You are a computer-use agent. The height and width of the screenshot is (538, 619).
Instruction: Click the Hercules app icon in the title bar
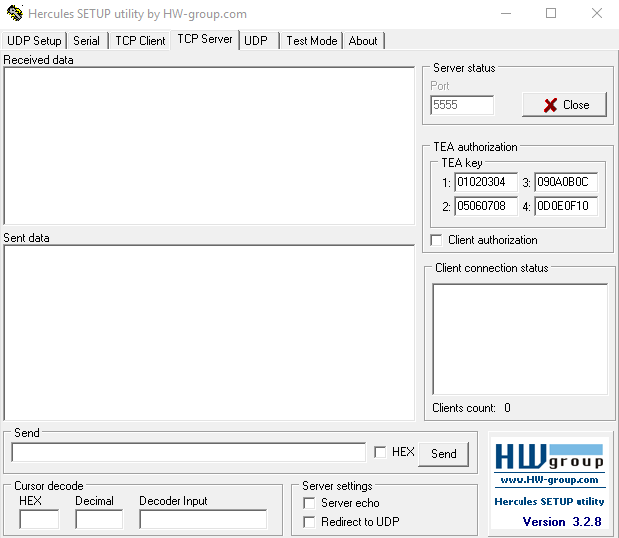[15, 13]
